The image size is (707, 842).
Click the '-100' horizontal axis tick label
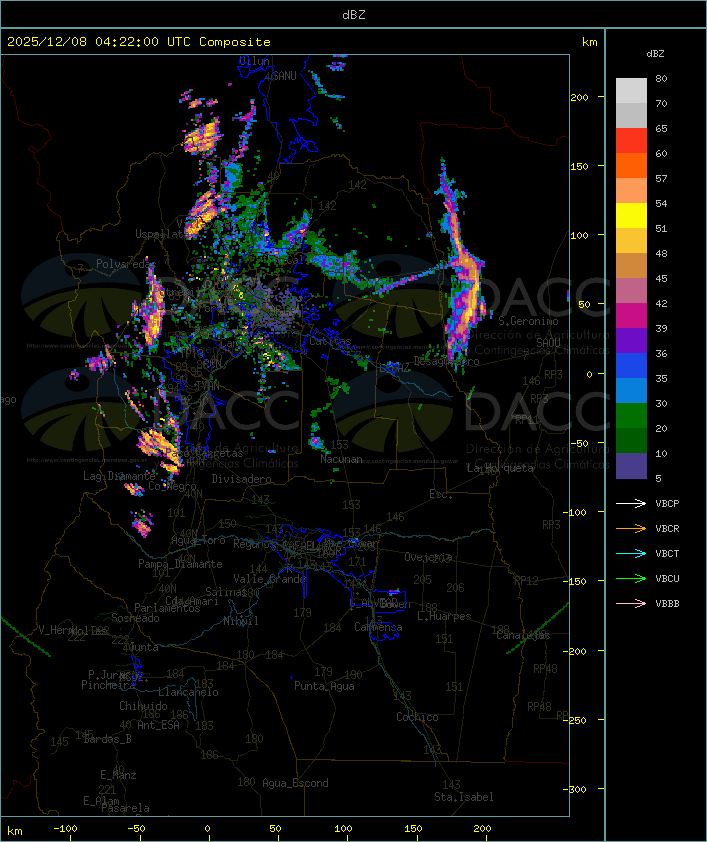[x=65, y=829]
